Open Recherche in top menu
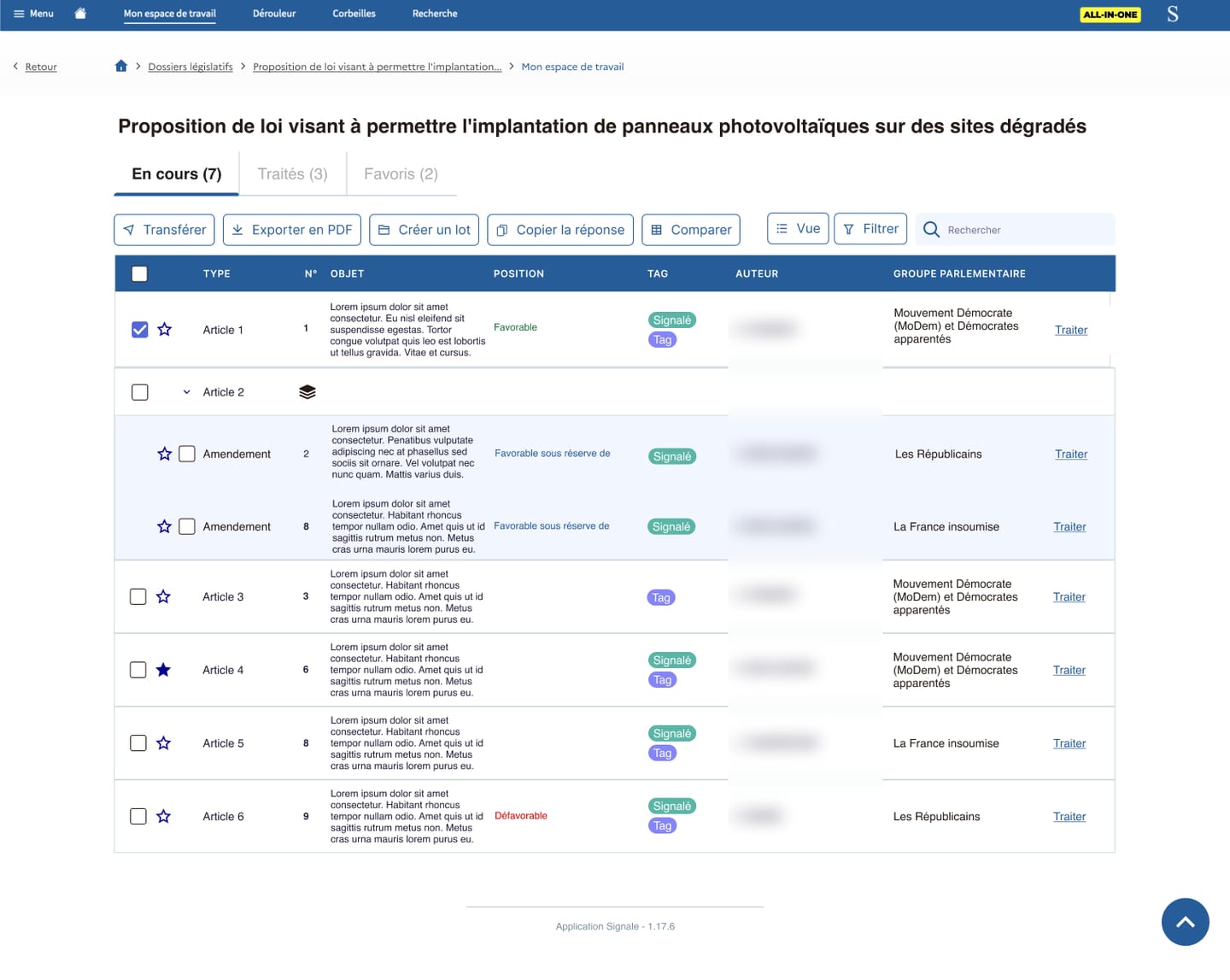The height and width of the screenshot is (980, 1230). click(x=435, y=14)
